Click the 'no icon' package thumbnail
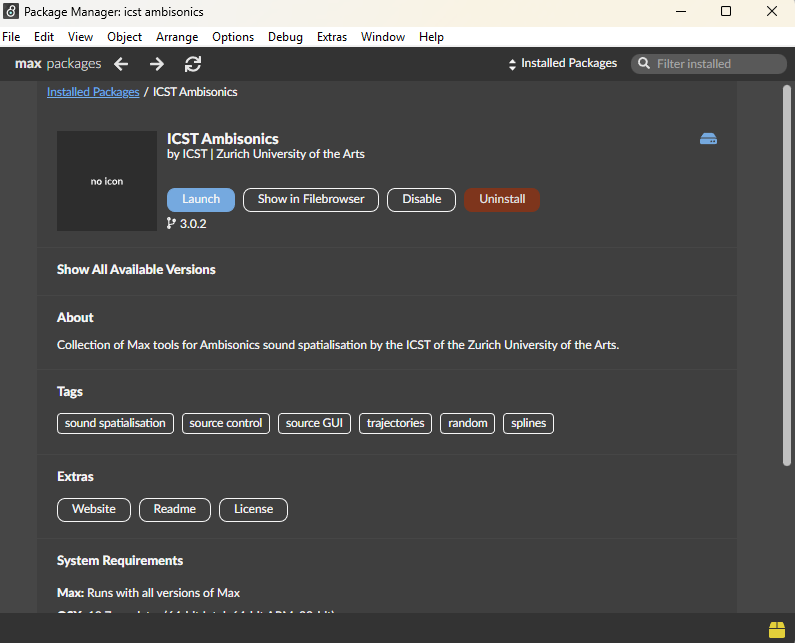Viewport: 795px width, 643px height. [107, 181]
